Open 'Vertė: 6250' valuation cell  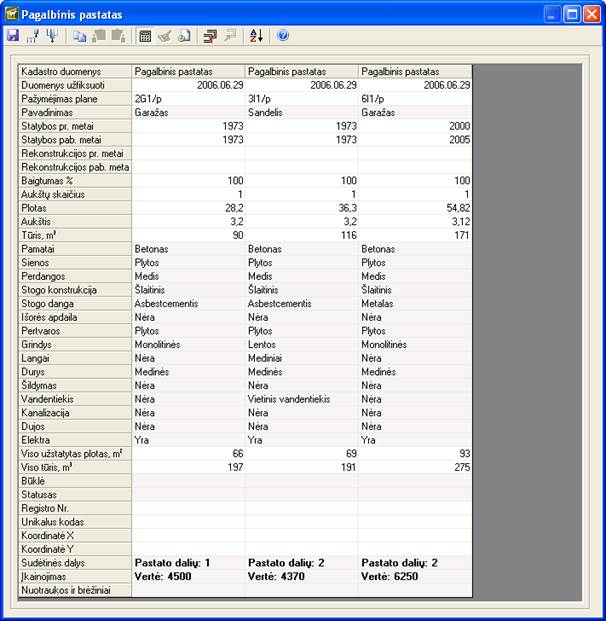point(415,576)
